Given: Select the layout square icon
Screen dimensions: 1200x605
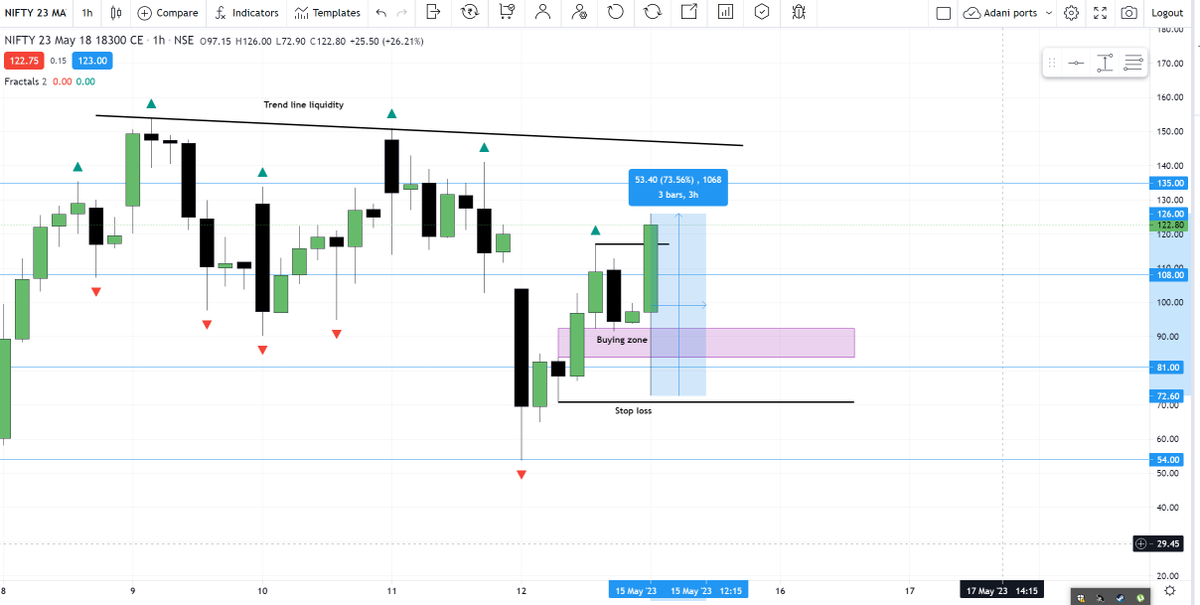Looking at the screenshot, I should [x=943, y=13].
